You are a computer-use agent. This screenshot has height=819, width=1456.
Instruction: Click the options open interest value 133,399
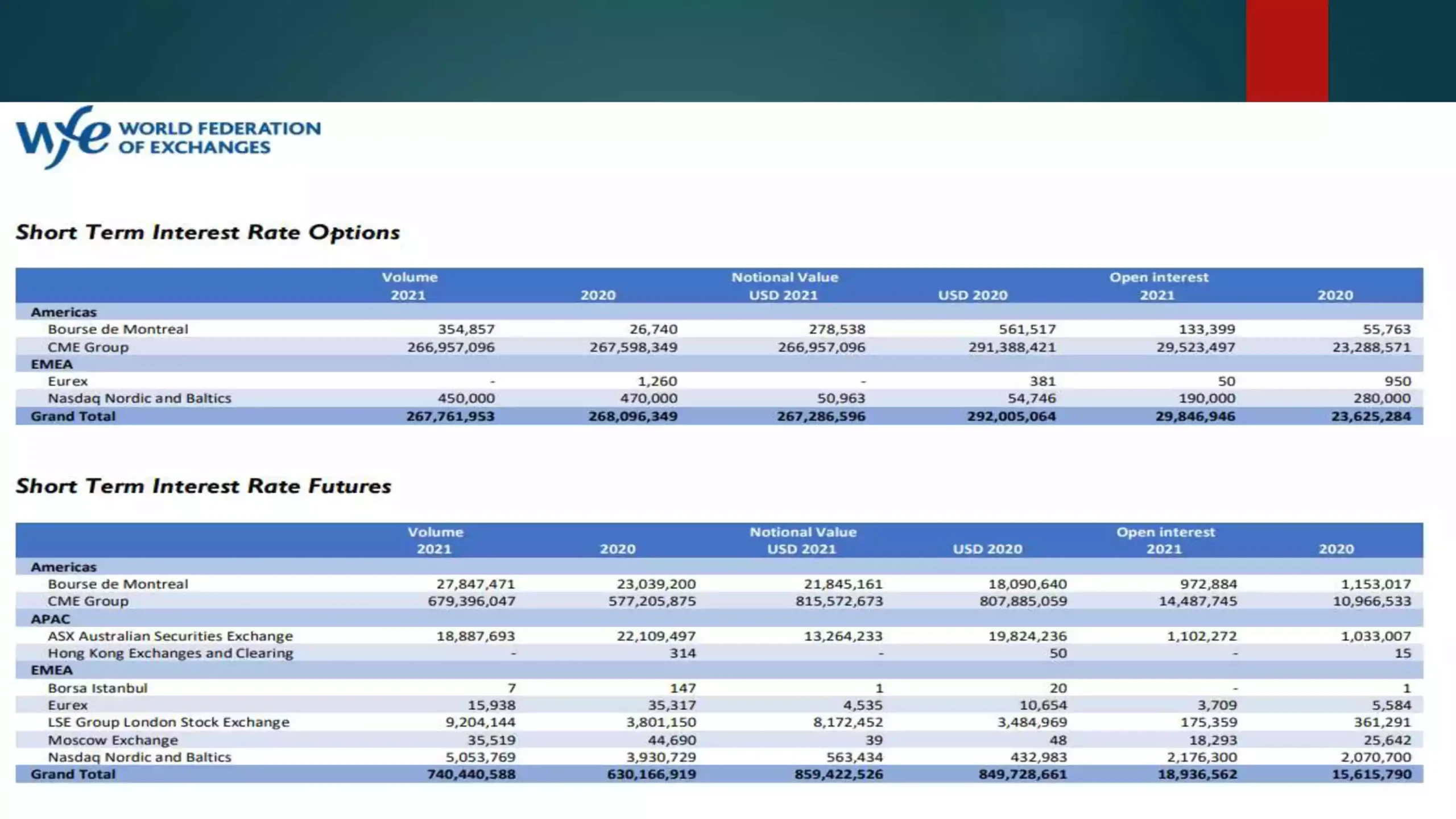coord(1206,329)
